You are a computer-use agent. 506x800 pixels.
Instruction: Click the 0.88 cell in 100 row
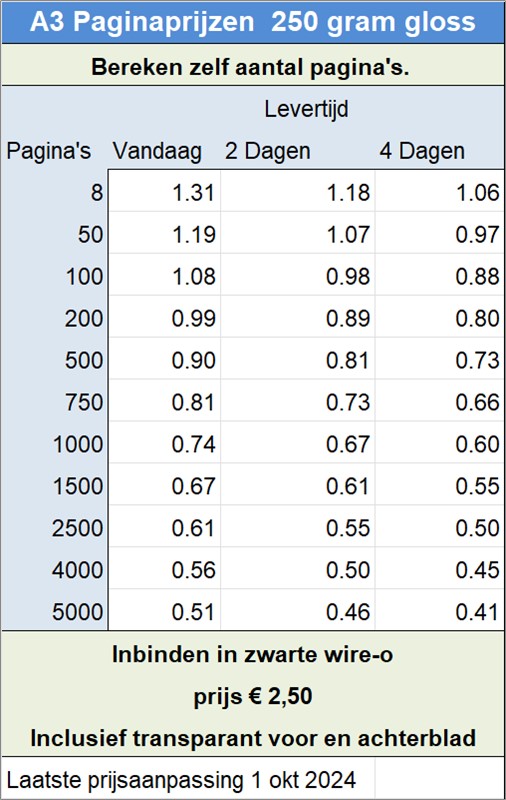(440, 277)
